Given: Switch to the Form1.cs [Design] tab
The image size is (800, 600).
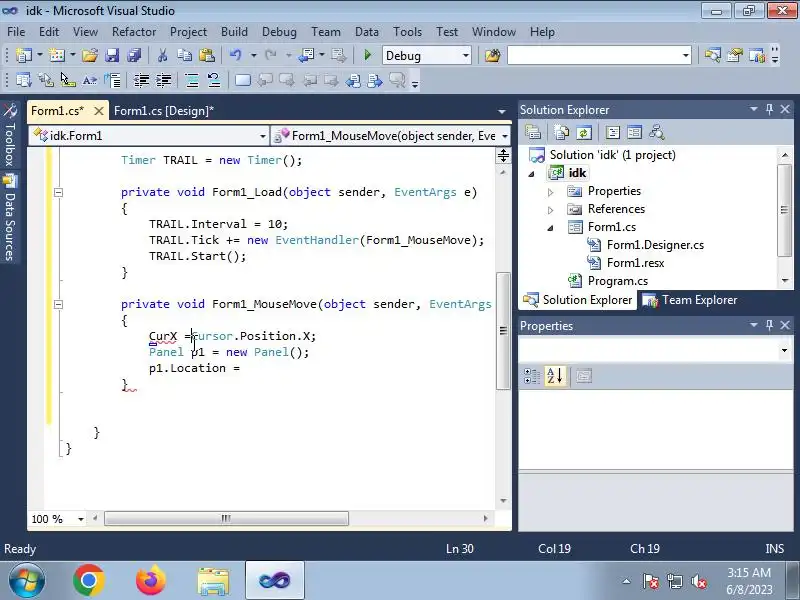Looking at the screenshot, I should coord(164,111).
